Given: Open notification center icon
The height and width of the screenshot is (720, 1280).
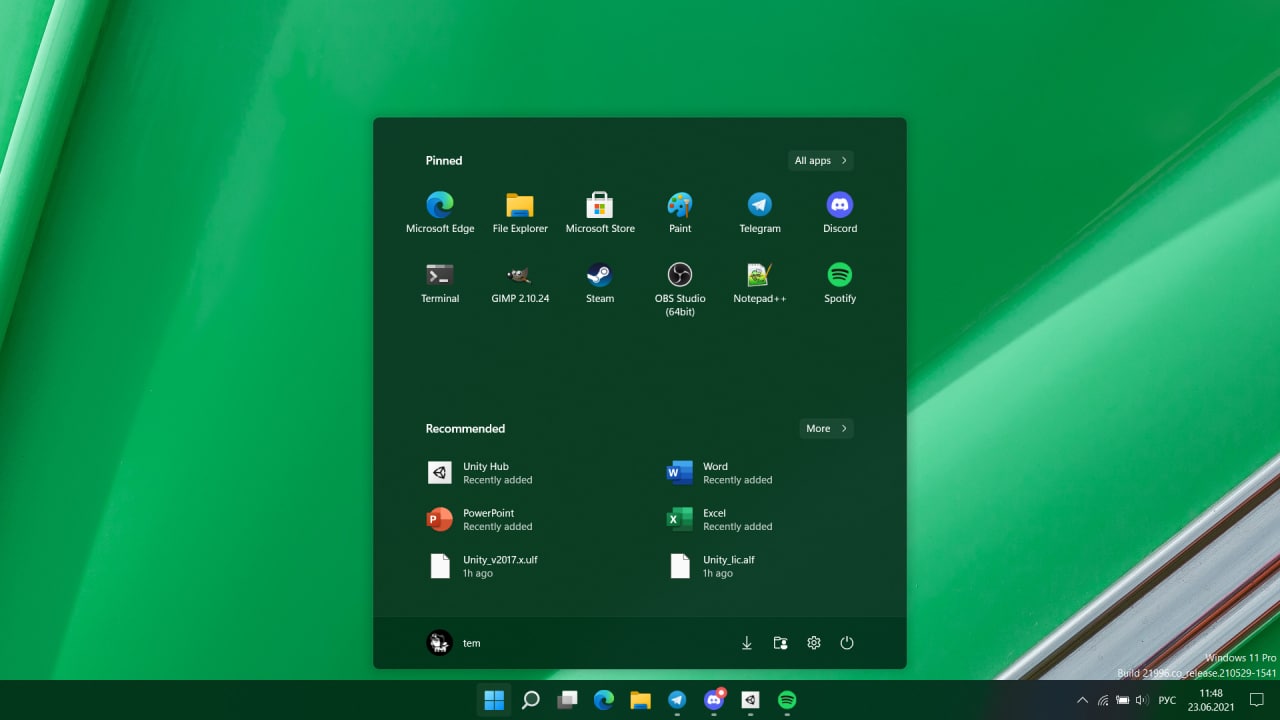Looking at the screenshot, I should [x=1258, y=700].
